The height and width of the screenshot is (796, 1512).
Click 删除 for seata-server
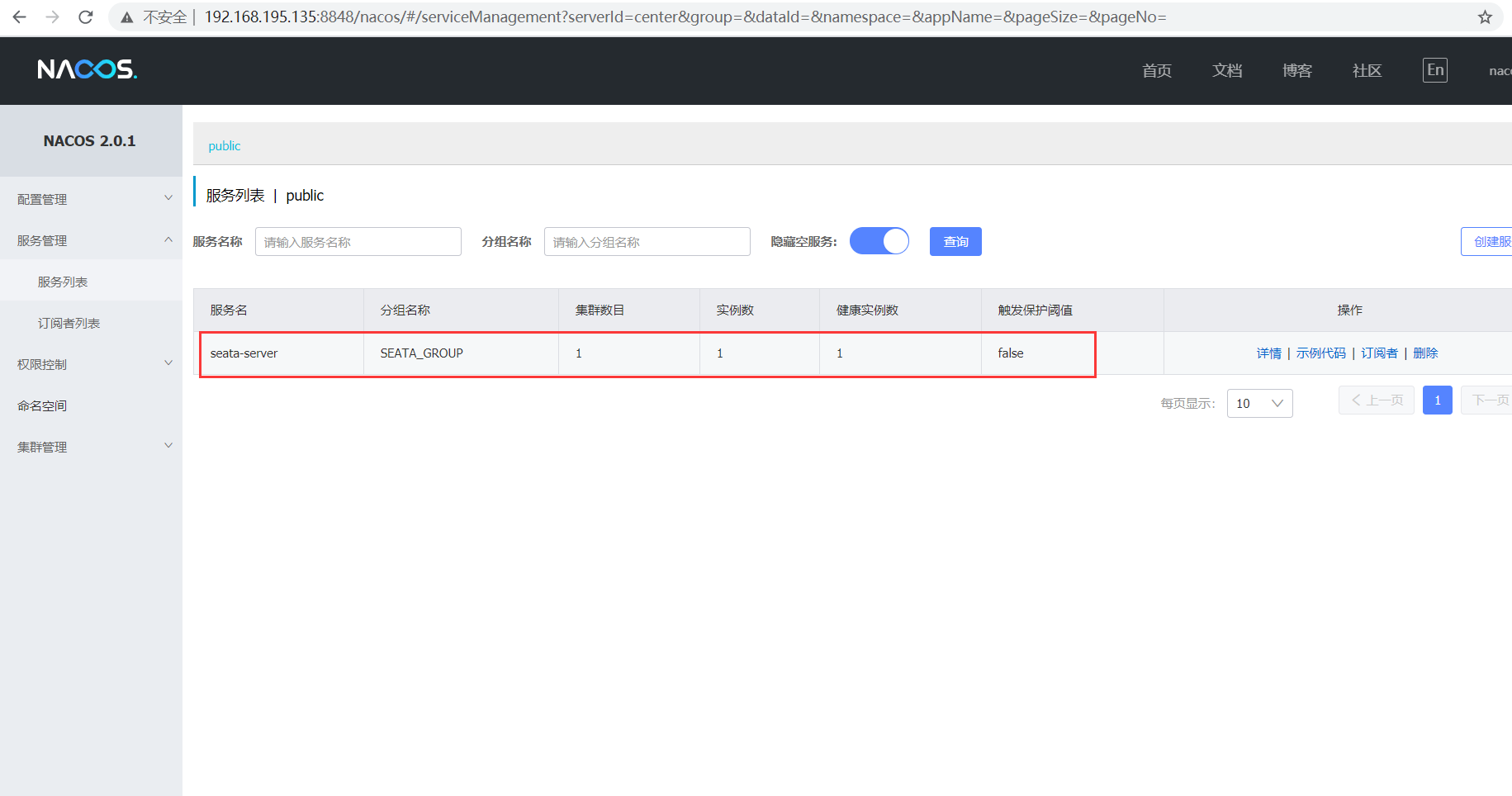tap(1425, 353)
